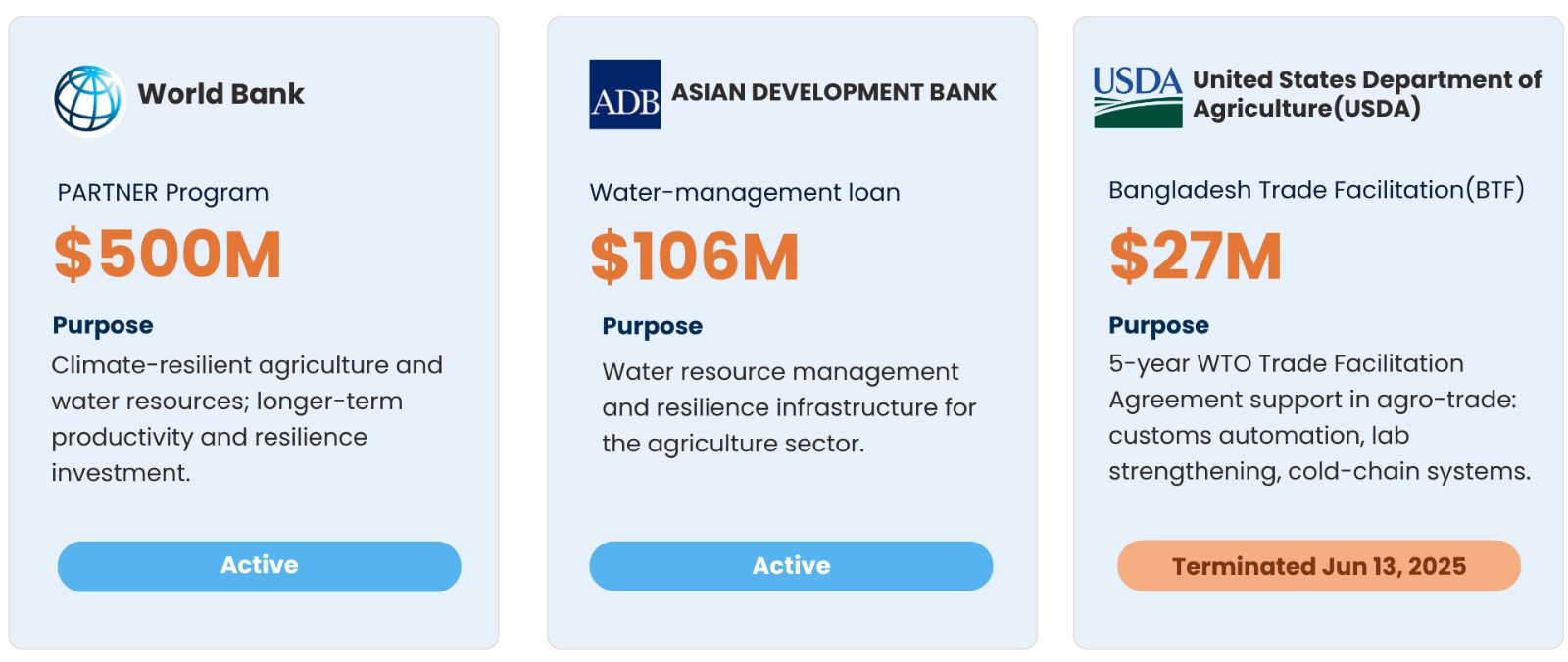Click the World Bank globe logo
The height and width of the screenshot is (662, 1568).
[x=88, y=99]
